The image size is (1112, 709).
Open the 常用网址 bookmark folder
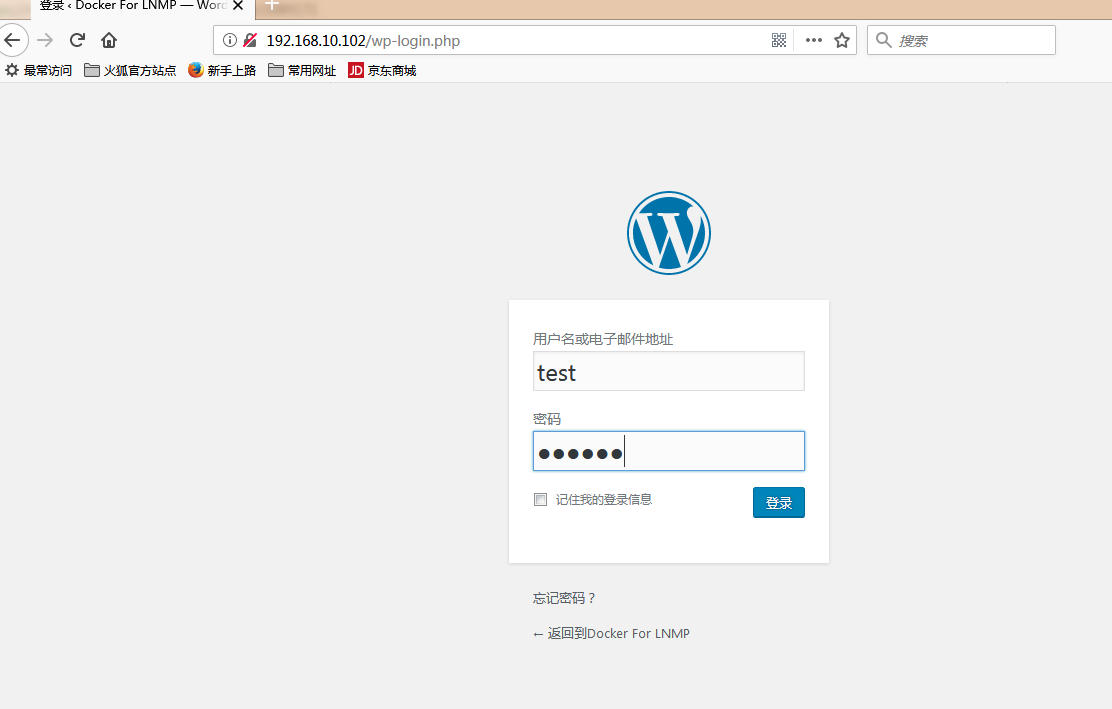(302, 70)
